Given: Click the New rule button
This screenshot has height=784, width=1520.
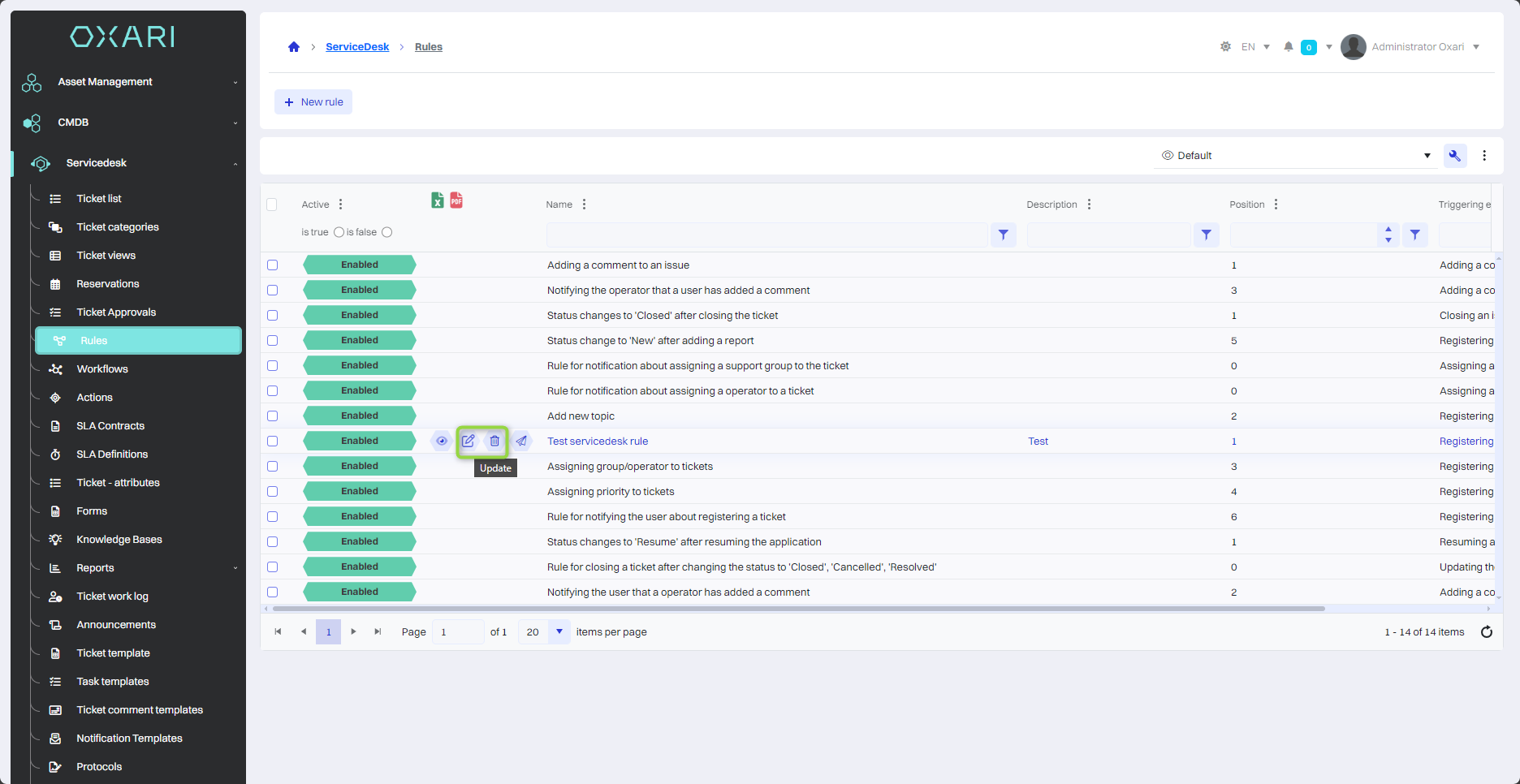Looking at the screenshot, I should coord(313,102).
